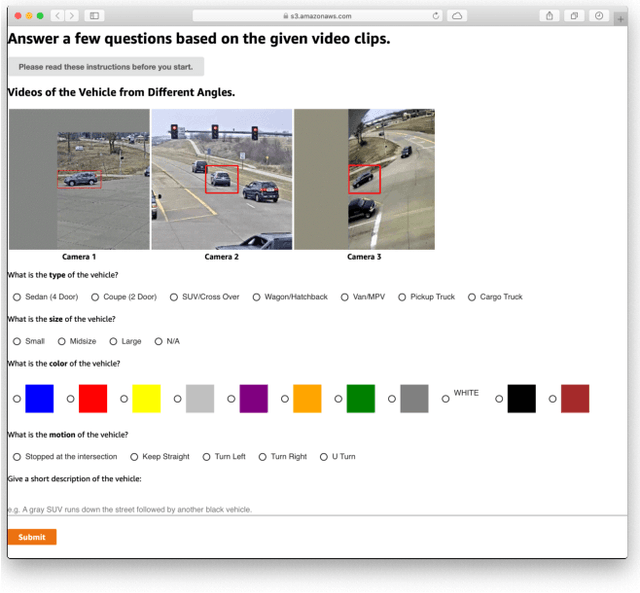Screen dimensions: 640x593
Task: Select Stopped at the intersection motion
Action: (x=17, y=457)
